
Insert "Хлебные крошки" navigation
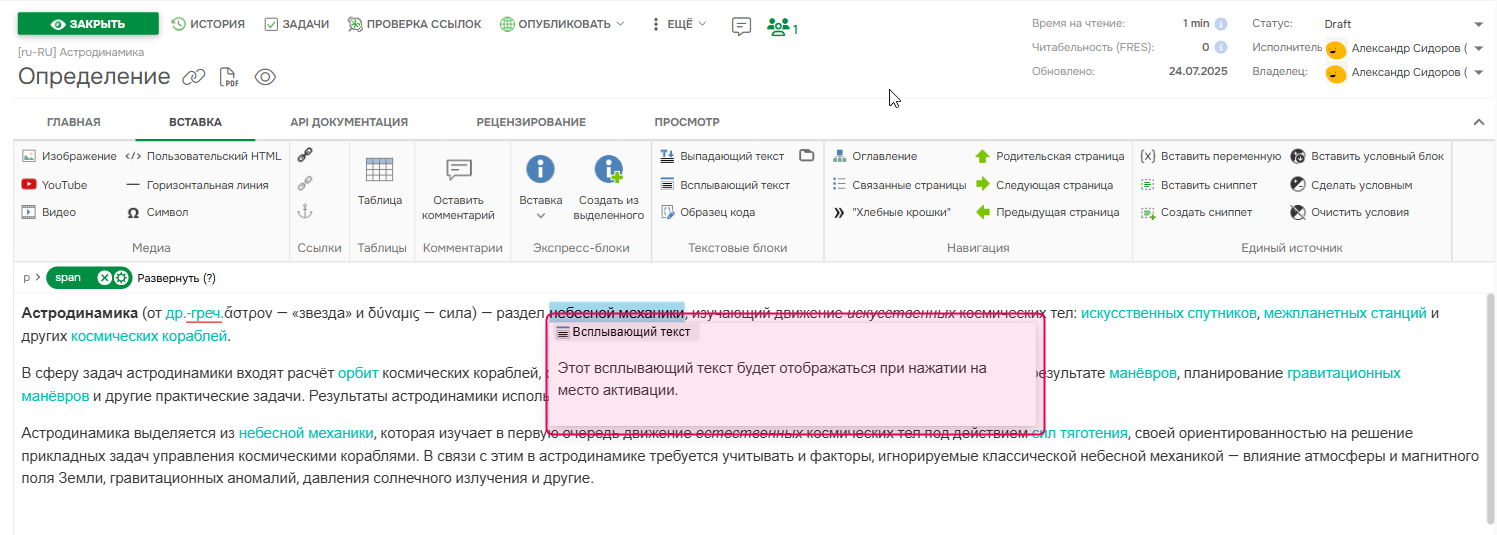click(891, 212)
